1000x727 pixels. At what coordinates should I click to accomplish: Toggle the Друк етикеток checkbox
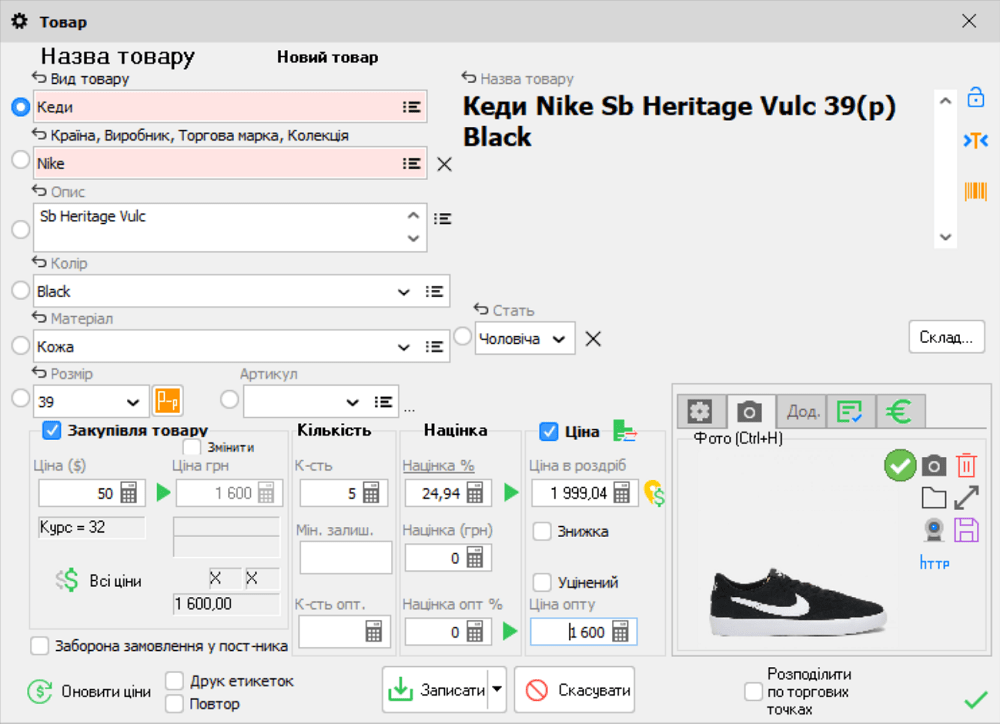(x=174, y=681)
